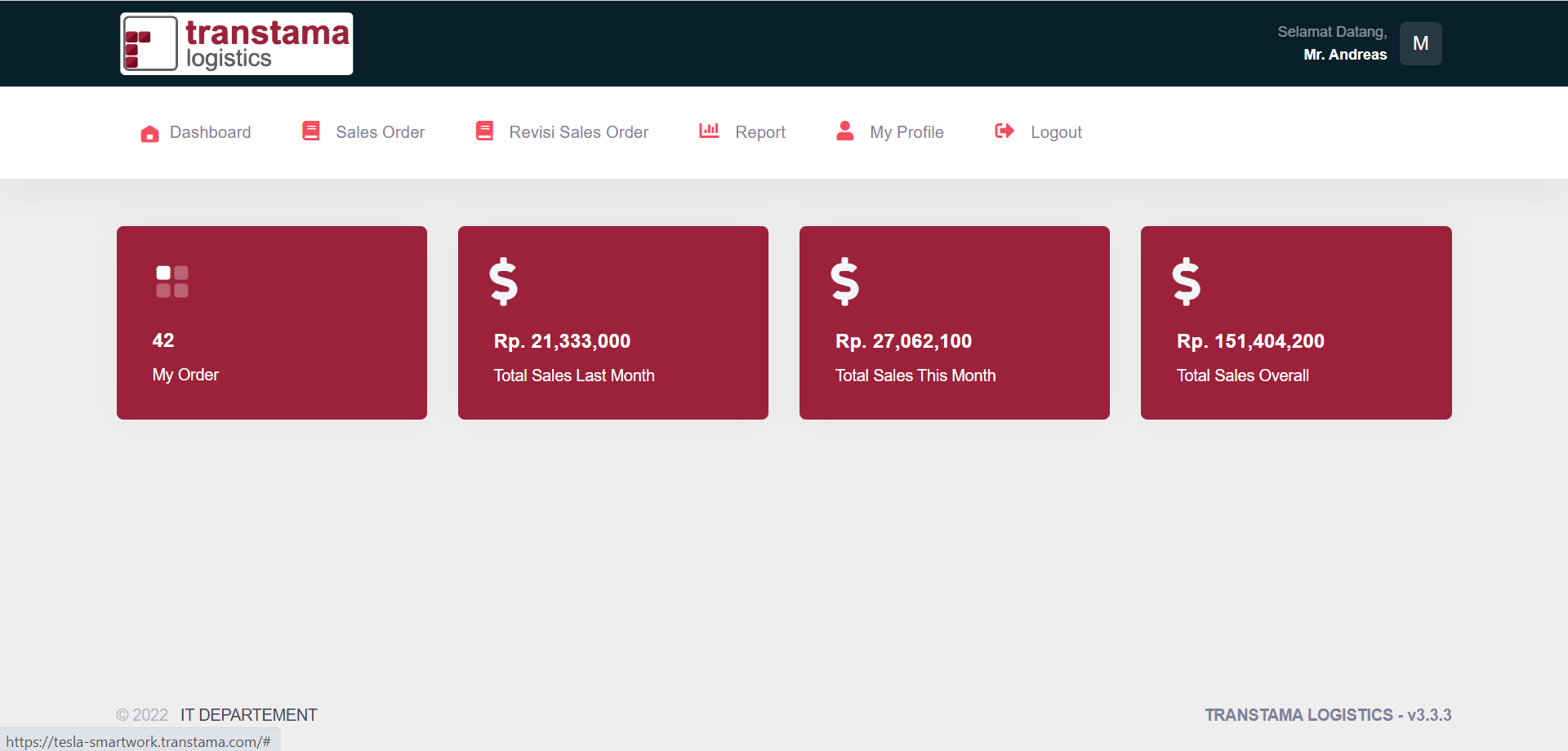Open the Dashboard menu item
The height and width of the screenshot is (751, 1568).
[195, 132]
